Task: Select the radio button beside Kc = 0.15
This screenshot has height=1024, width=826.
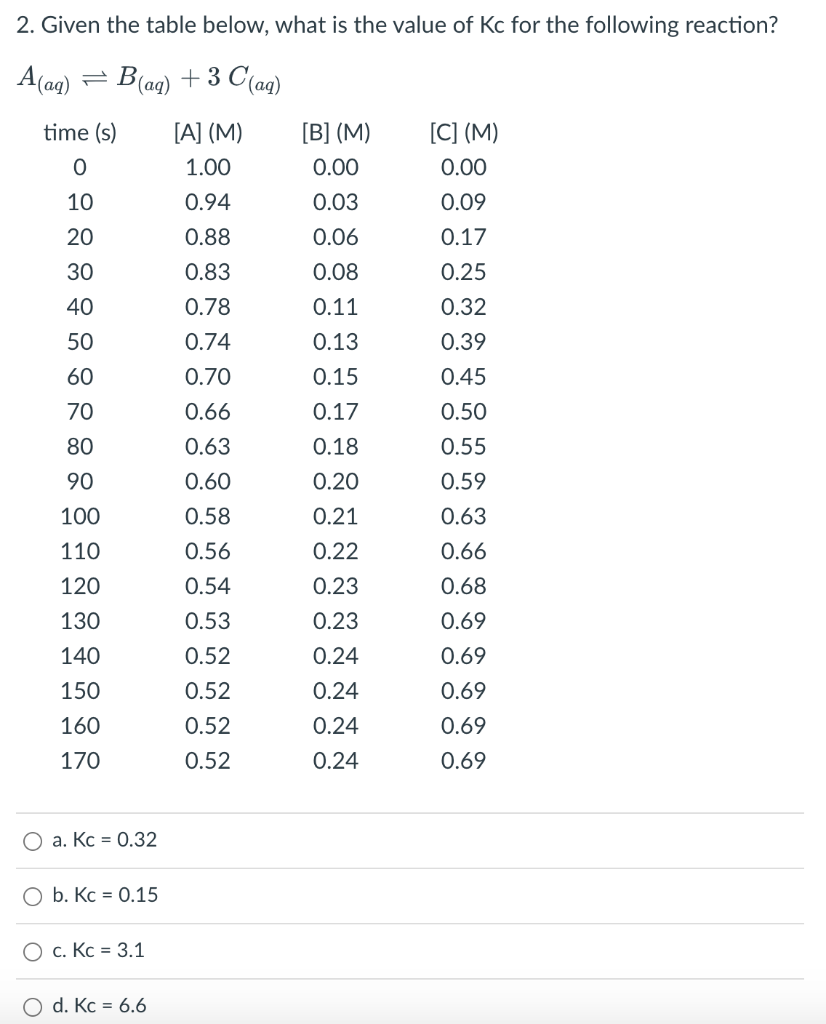Action: pos(31,896)
